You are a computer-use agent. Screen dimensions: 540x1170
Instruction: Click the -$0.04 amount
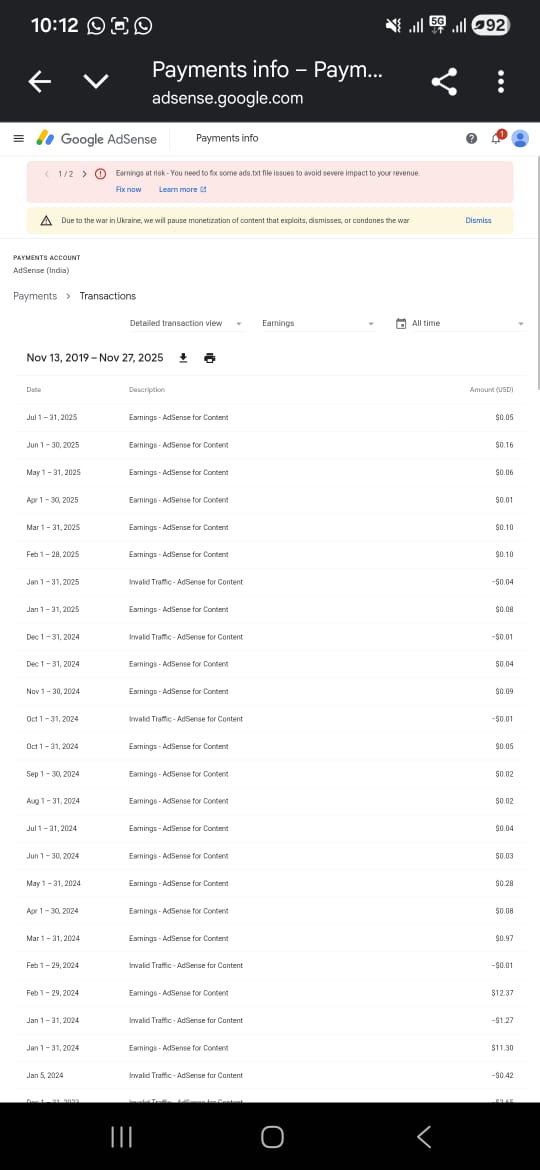click(x=503, y=582)
